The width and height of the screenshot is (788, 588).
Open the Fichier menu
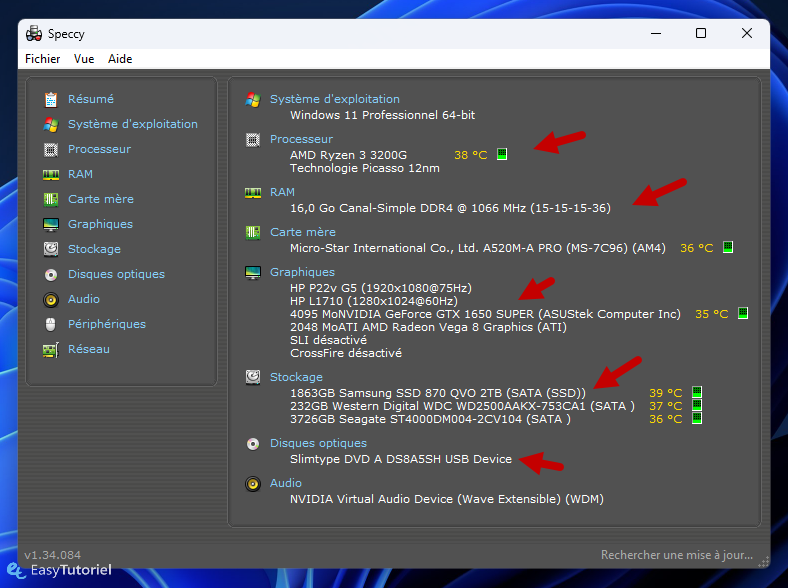click(x=43, y=59)
